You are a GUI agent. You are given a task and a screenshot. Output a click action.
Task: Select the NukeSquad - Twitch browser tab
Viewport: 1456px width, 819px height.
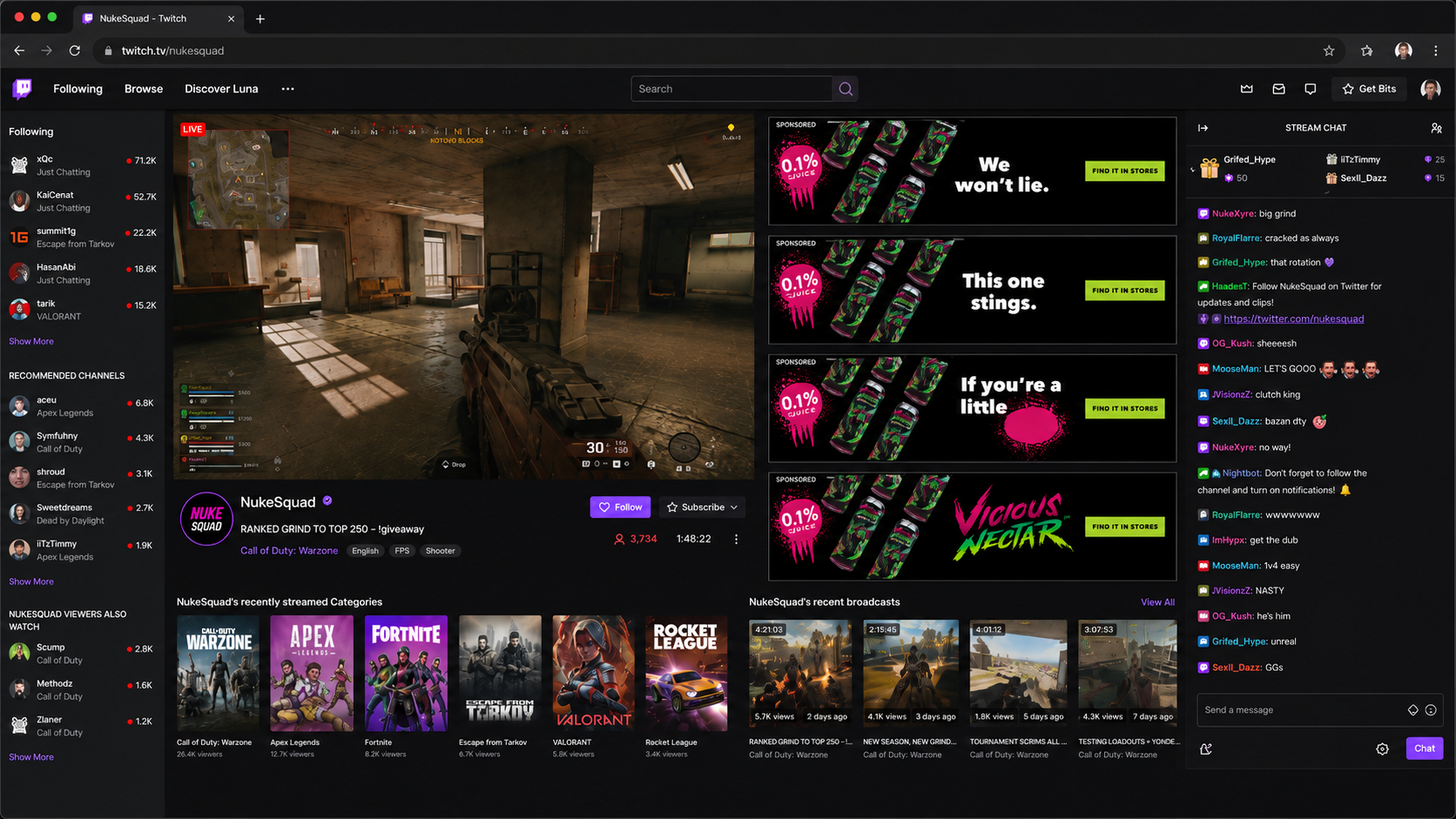click(157, 18)
